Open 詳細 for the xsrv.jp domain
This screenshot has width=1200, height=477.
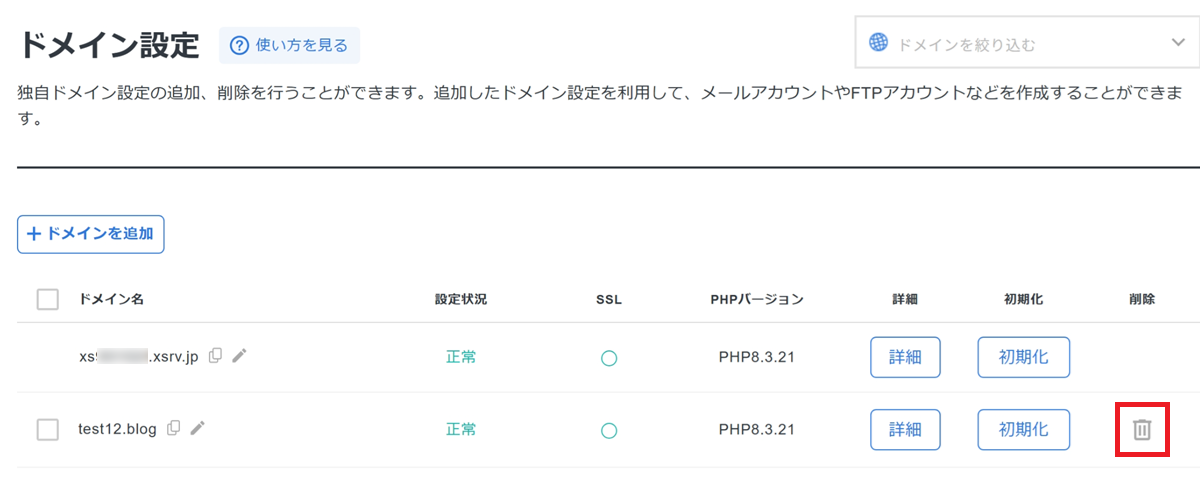click(x=905, y=357)
